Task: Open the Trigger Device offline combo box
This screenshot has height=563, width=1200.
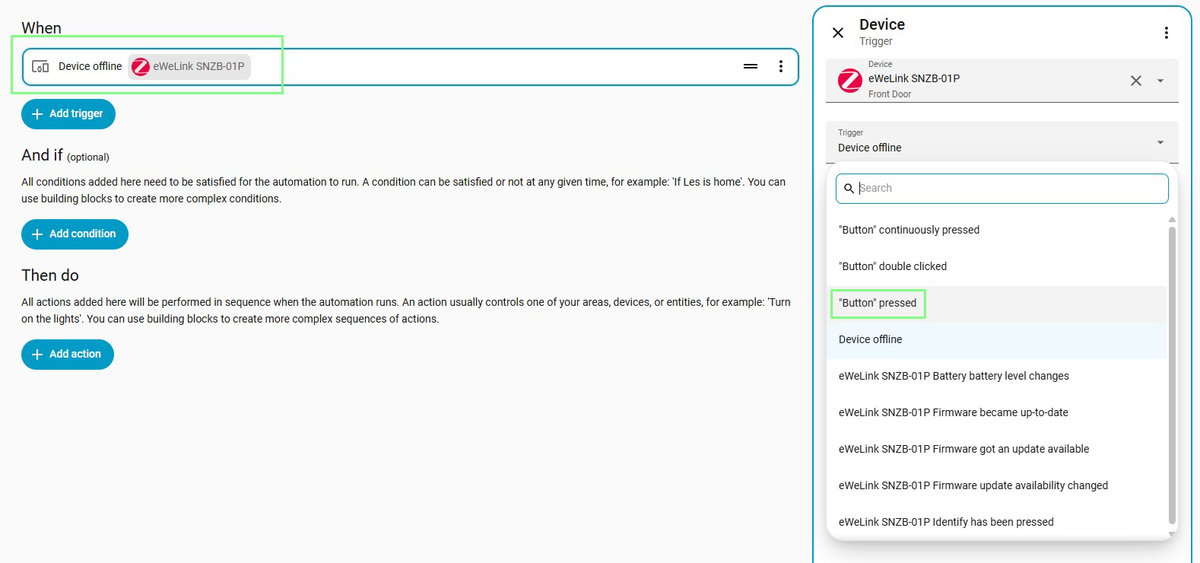Action: (1002, 142)
